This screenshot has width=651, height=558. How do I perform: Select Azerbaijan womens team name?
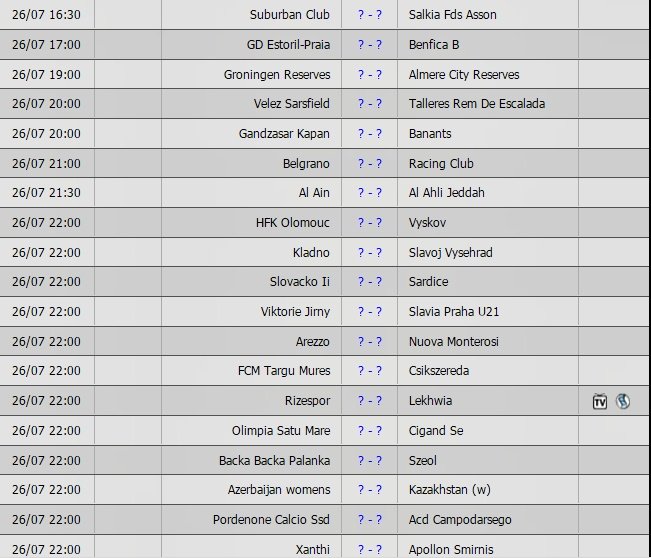coord(279,489)
